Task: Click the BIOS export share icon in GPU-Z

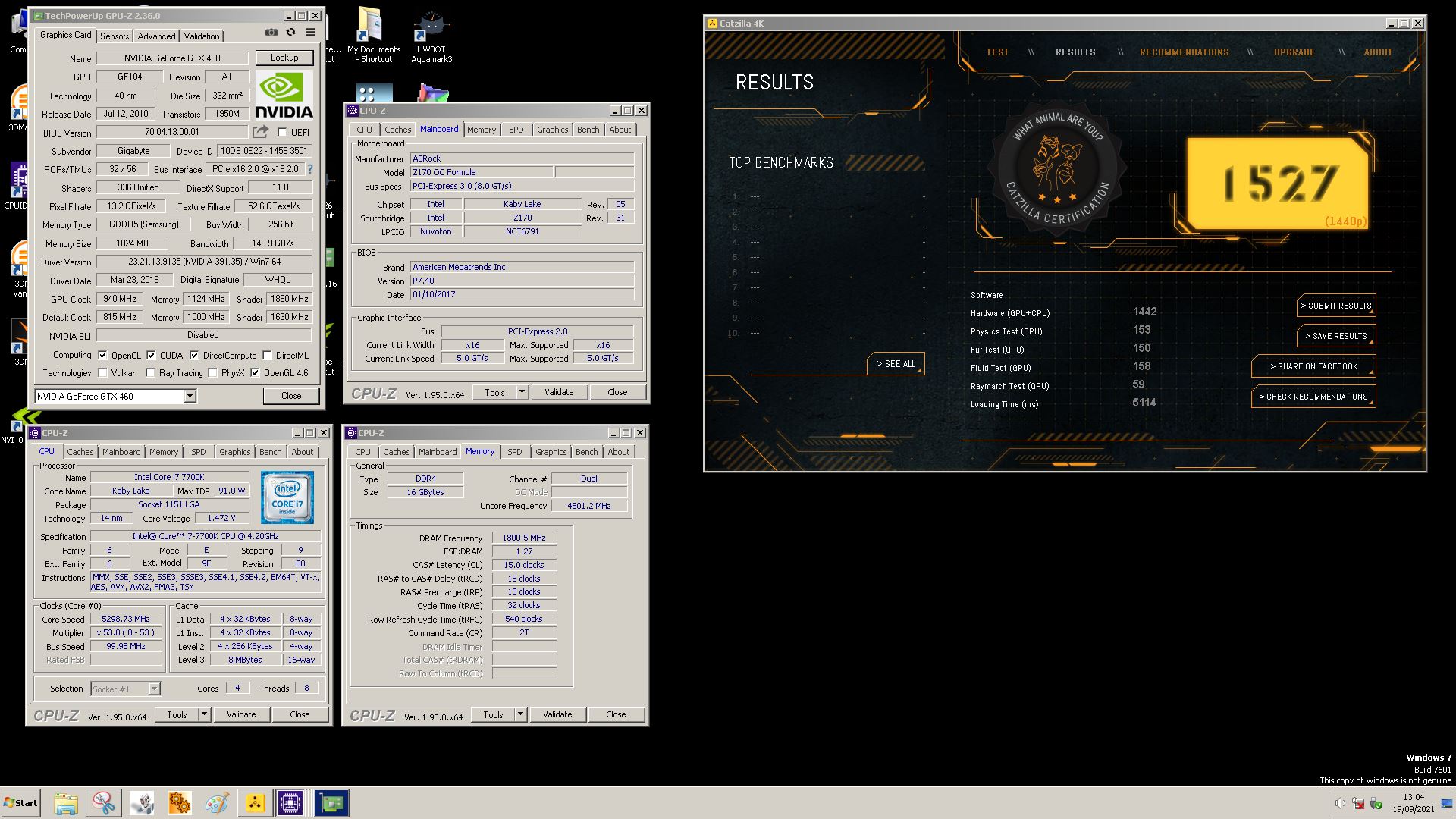Action: 261,132
